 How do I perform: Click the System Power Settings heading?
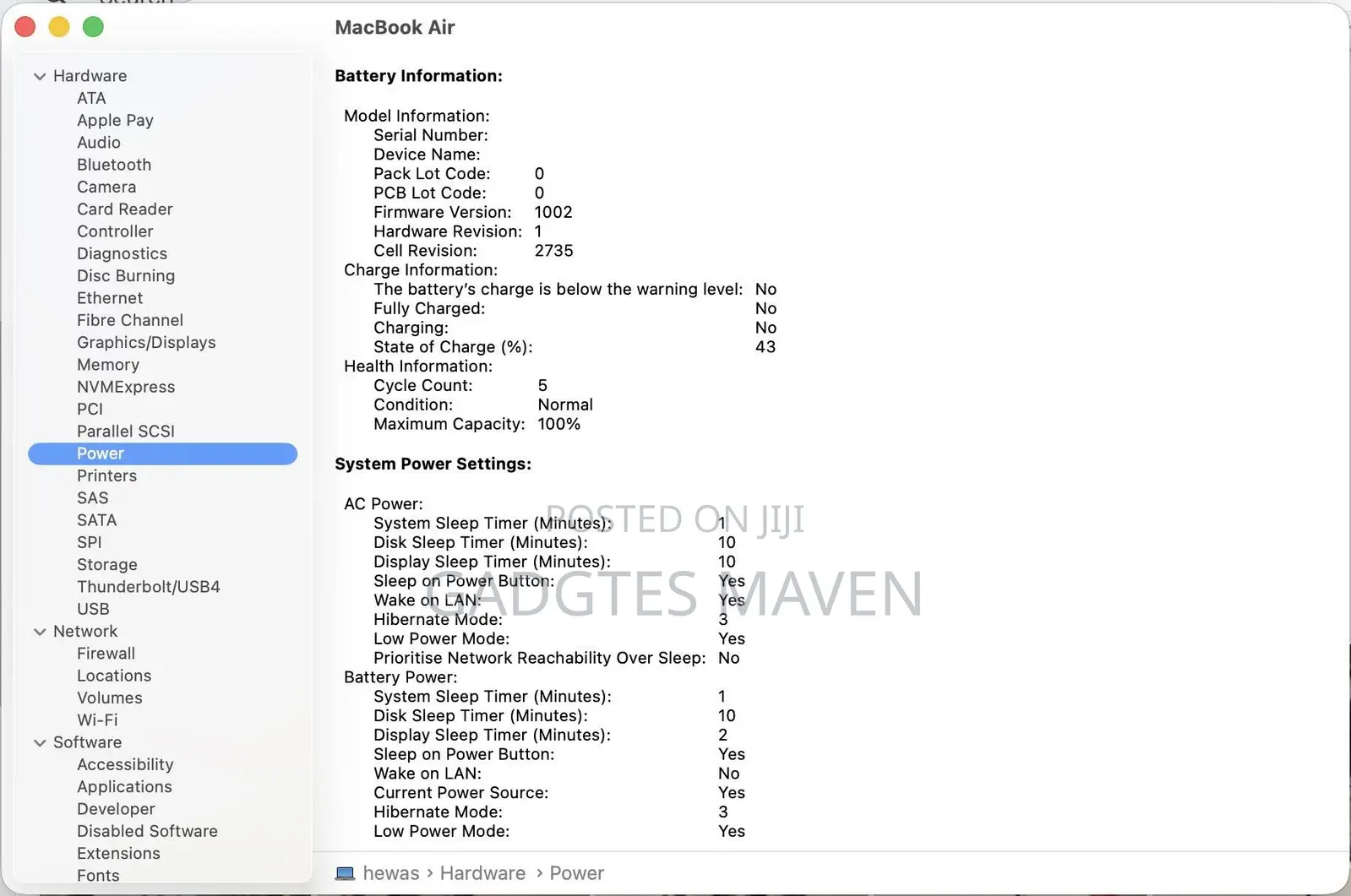[x=433, y=464]
